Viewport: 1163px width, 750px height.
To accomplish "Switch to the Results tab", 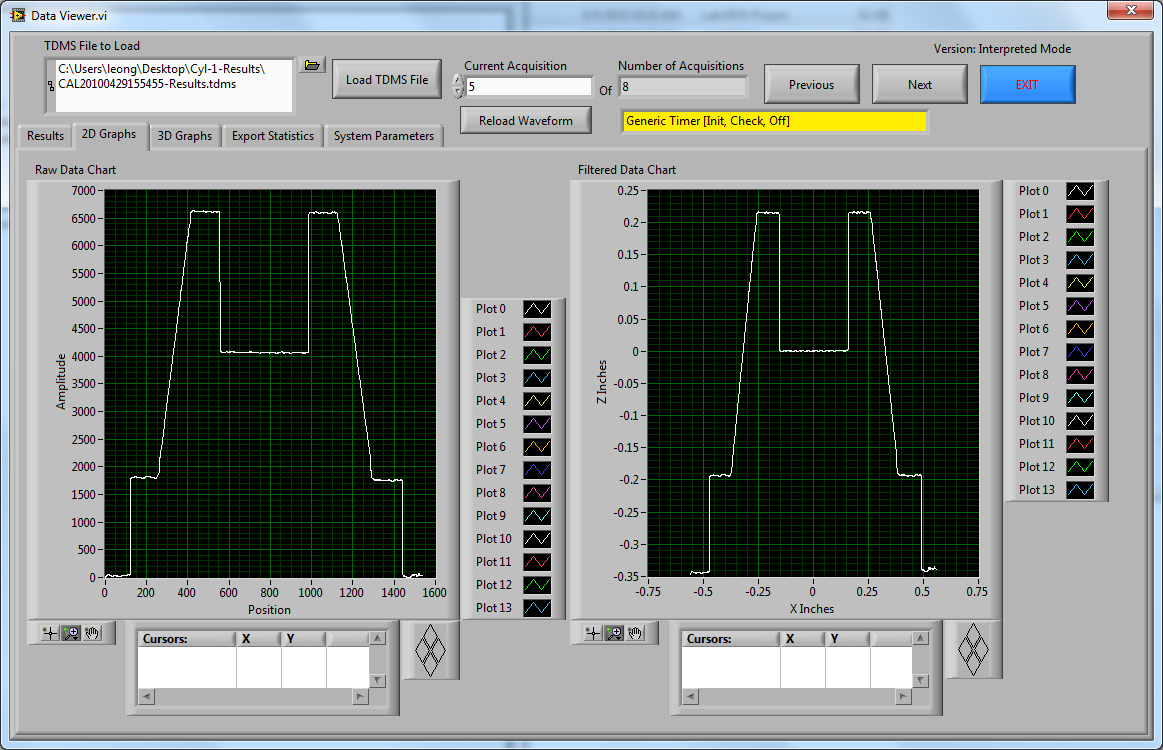I will coord(45,136).
